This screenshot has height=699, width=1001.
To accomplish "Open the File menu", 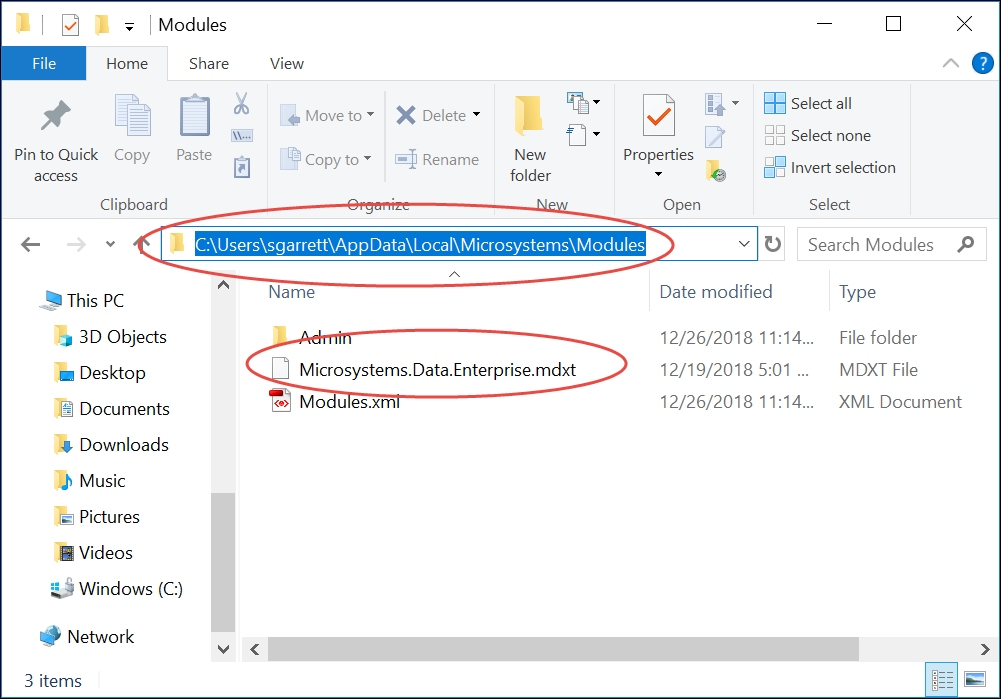I will tap(44, 63).
